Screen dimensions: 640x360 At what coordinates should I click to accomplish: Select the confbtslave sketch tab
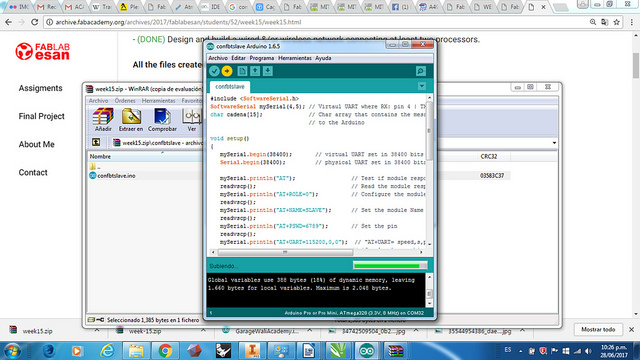click(x=230, y=87)
